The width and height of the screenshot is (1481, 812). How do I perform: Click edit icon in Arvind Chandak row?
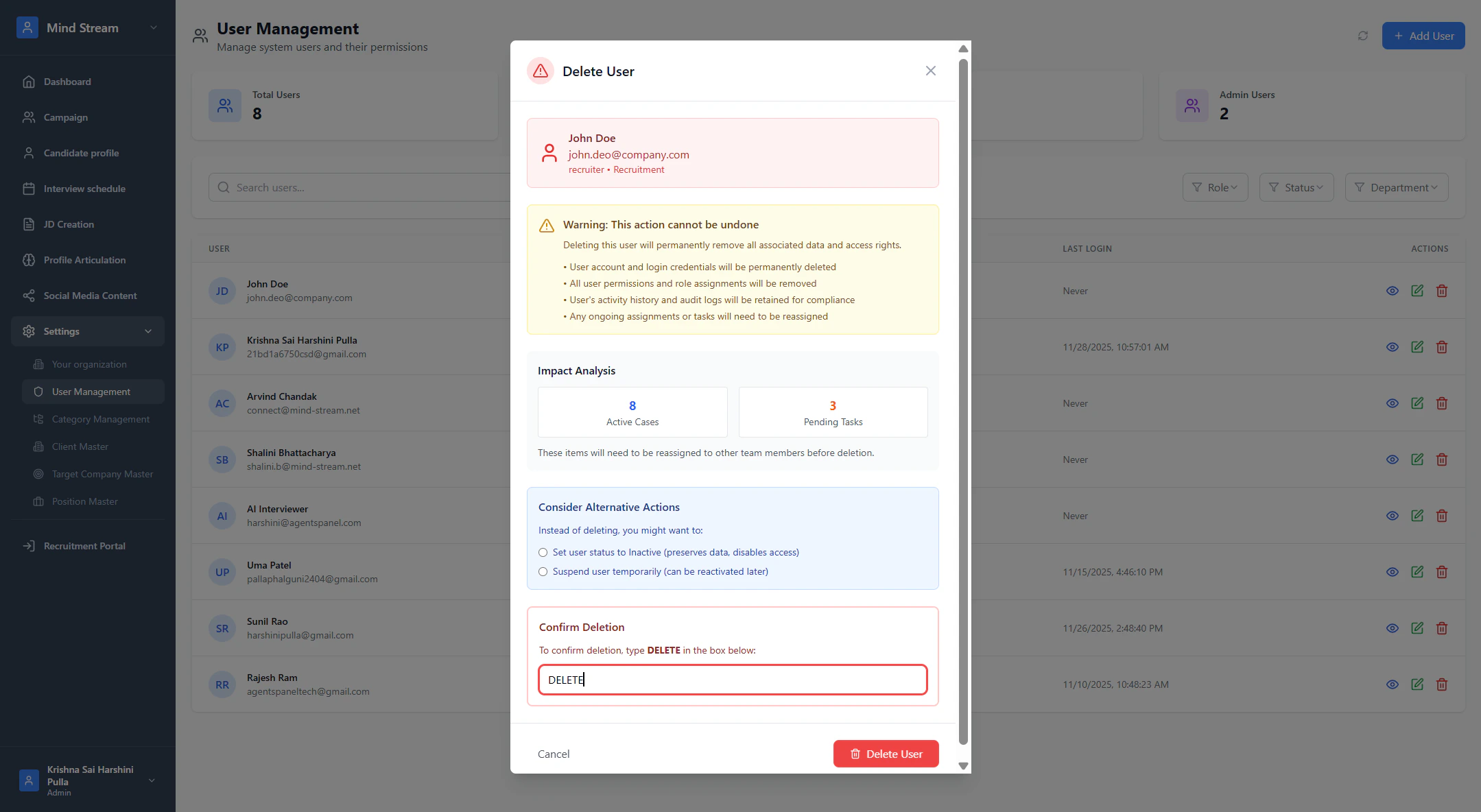tap(1417, 403)
